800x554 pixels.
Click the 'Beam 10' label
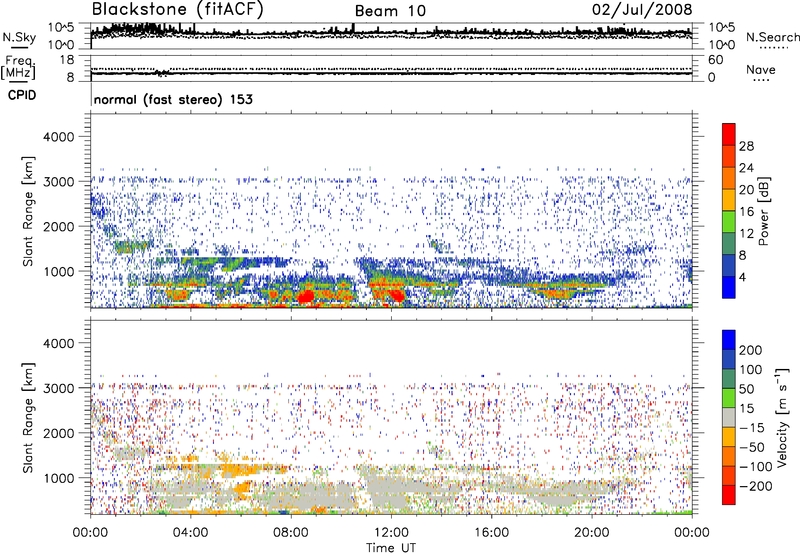(x=390, y=11)
